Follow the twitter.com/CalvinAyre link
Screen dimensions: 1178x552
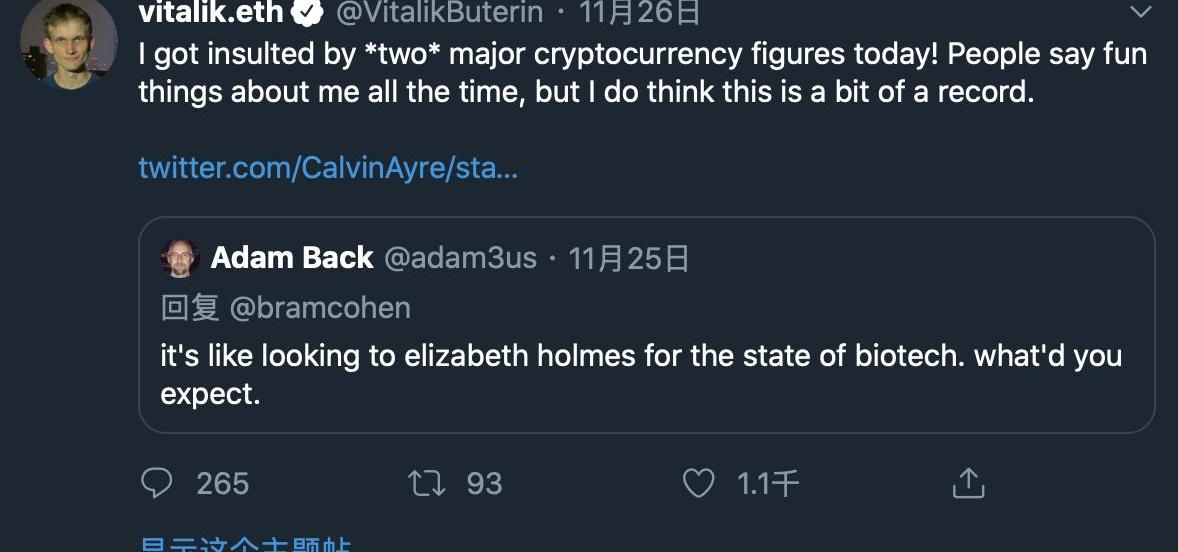328,167
